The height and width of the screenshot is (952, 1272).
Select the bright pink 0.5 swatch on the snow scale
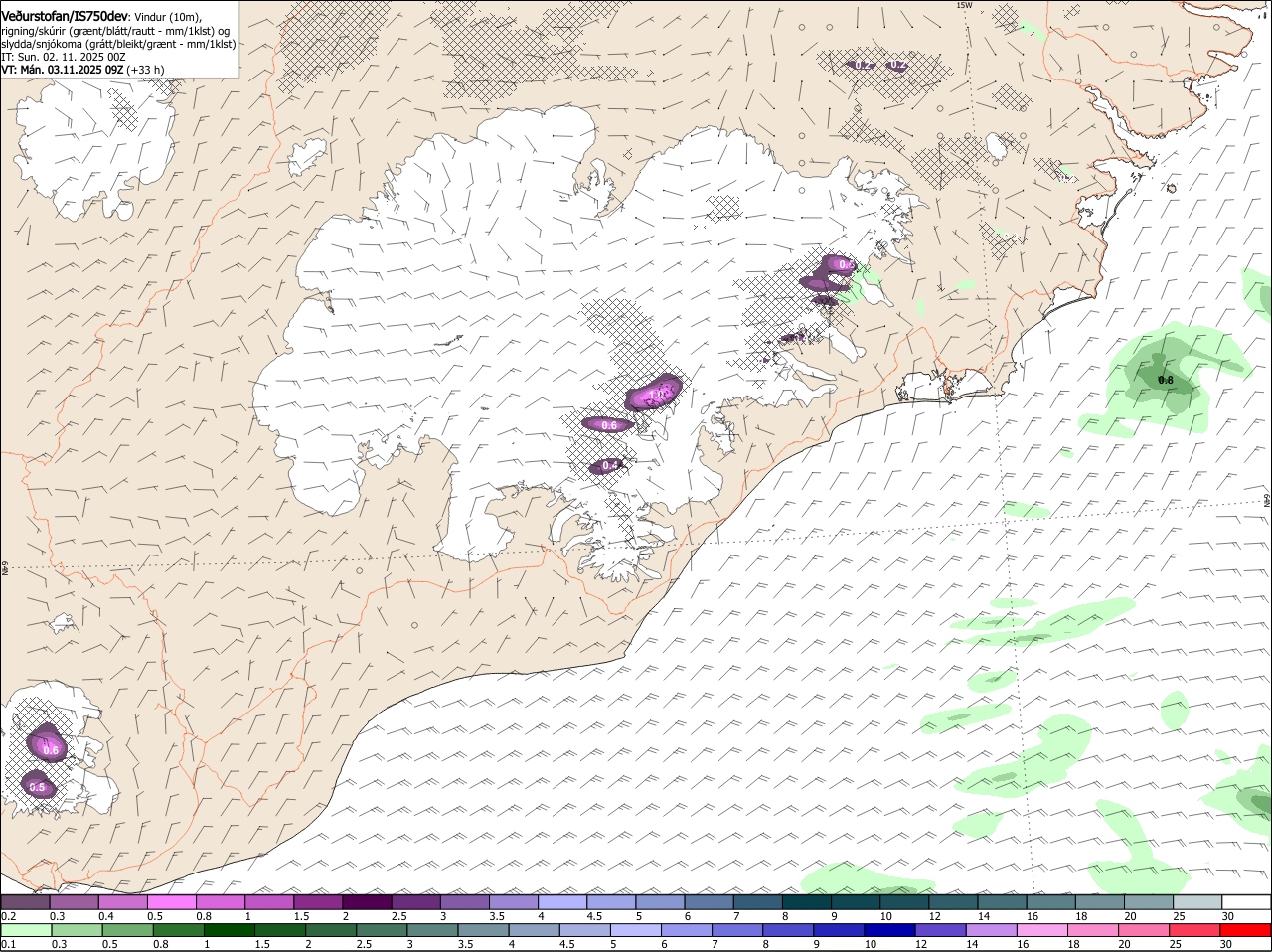(x=172, y=902)
